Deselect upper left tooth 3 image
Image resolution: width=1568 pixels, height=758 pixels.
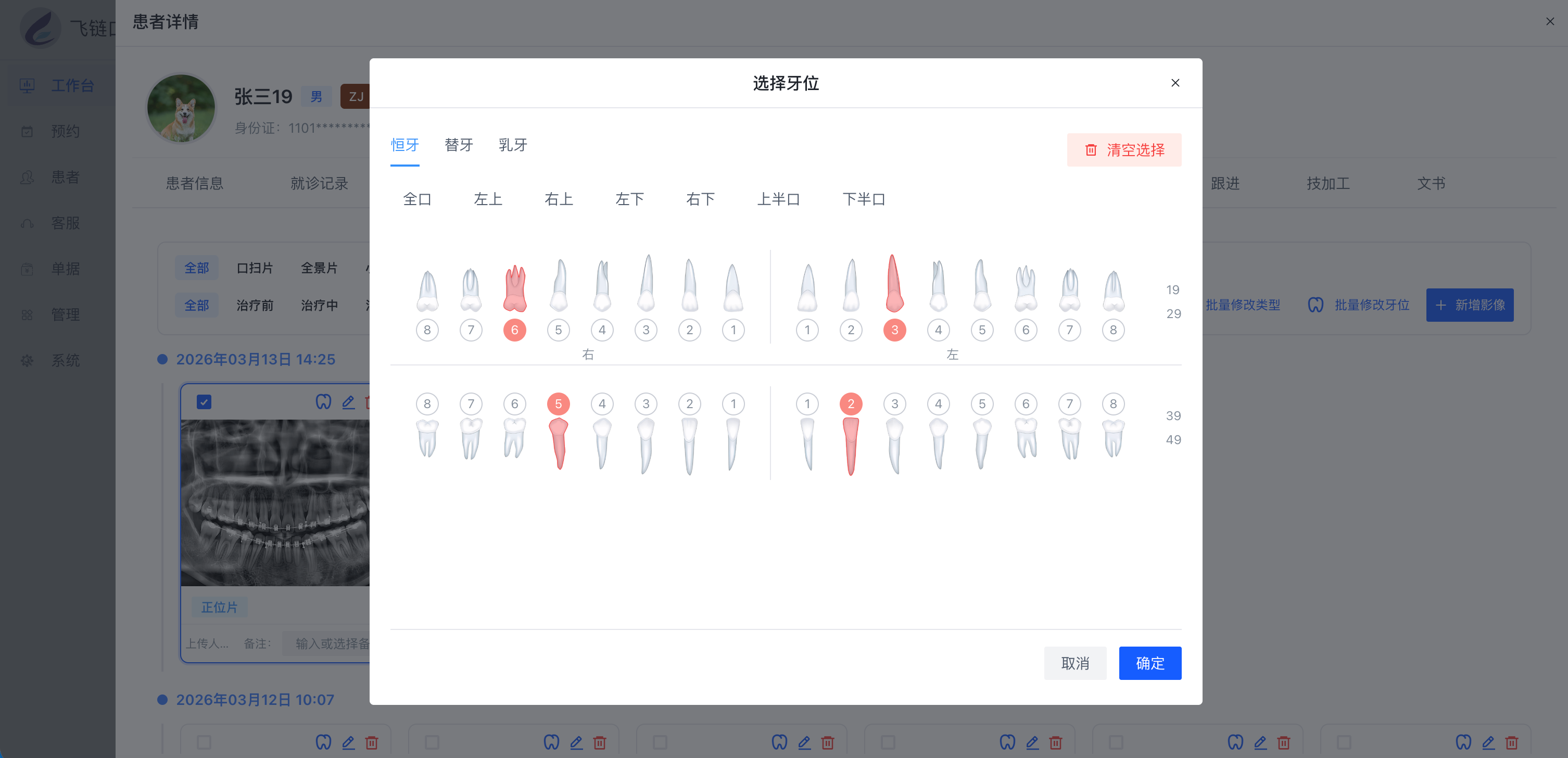[x=894, y=283]
